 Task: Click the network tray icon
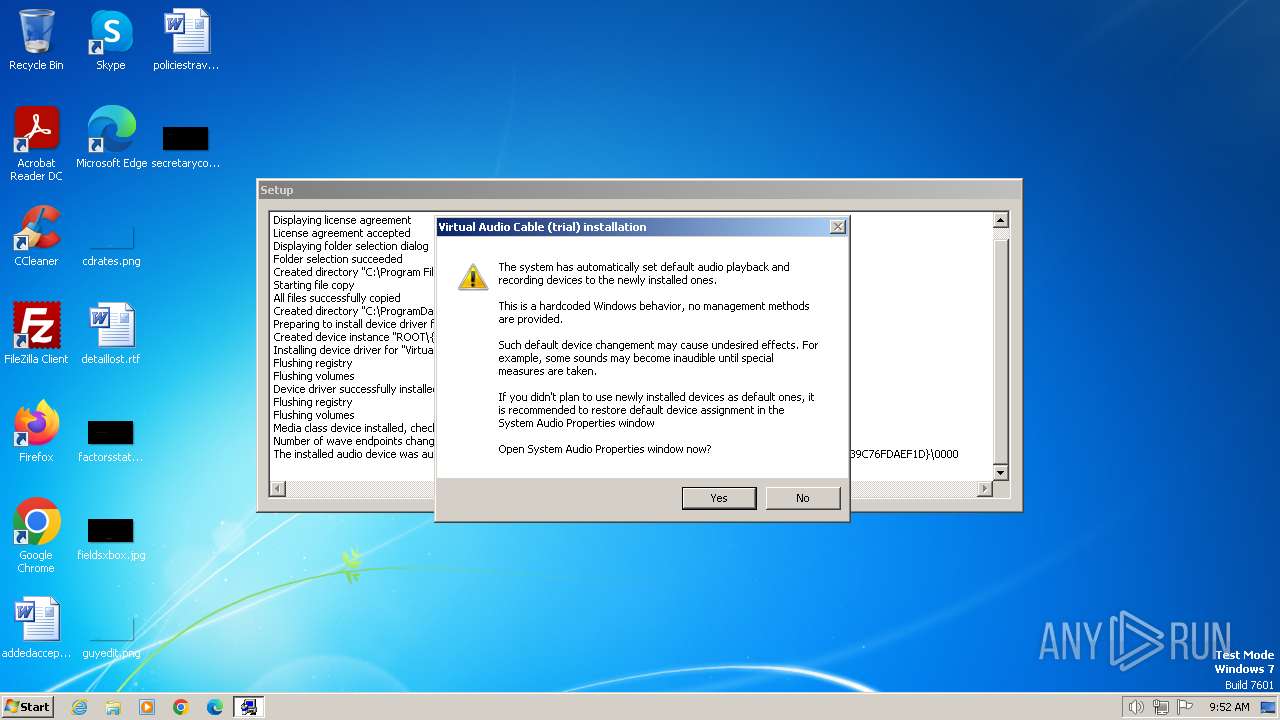[x=1161, y=707]
